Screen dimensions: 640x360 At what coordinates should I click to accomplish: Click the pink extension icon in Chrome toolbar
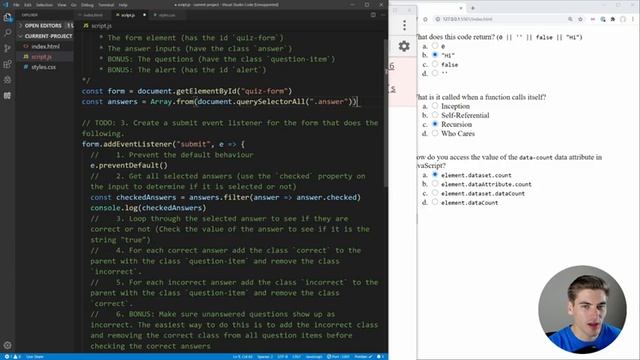(593, 19)
